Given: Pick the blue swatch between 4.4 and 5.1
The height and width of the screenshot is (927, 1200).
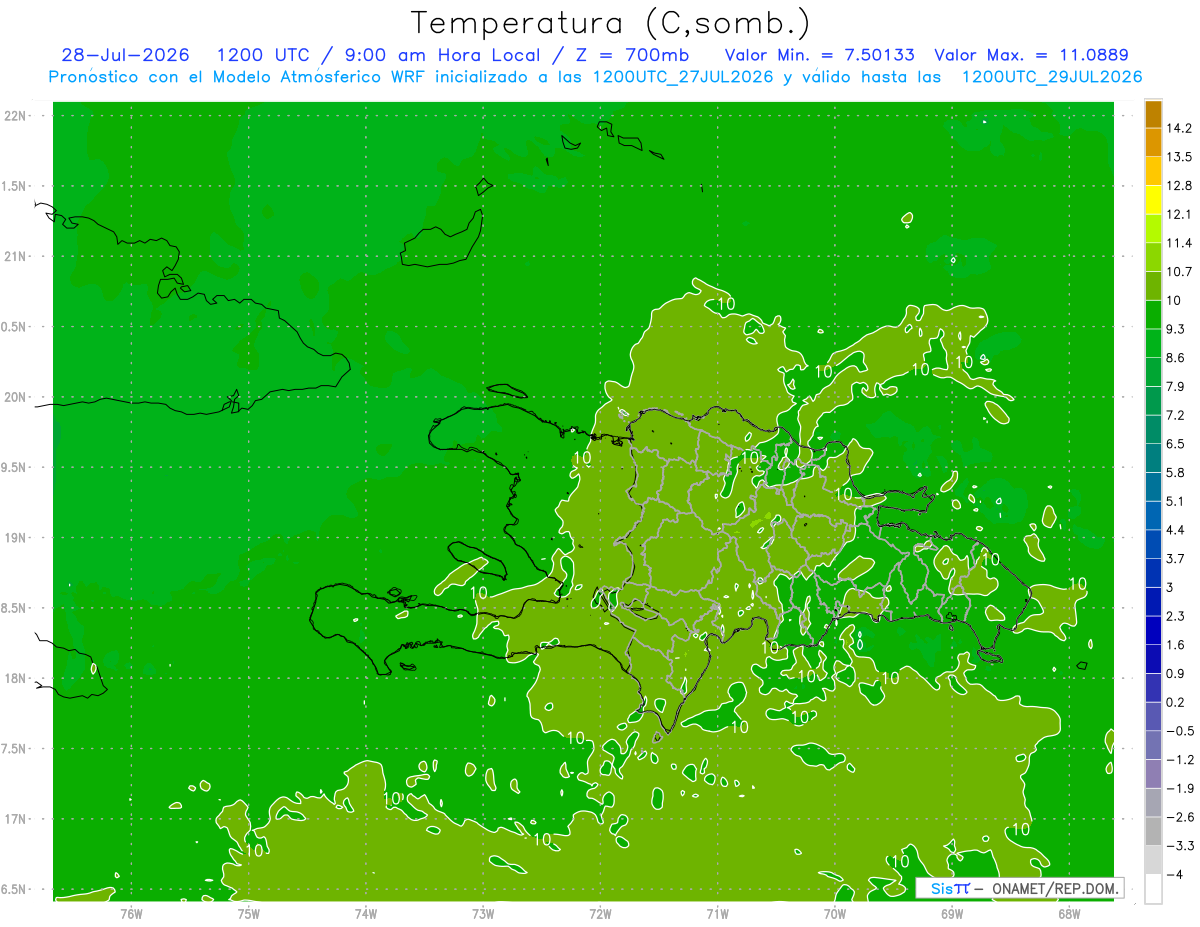Looking at the screenshot, I should click(x=1153, y=515).
